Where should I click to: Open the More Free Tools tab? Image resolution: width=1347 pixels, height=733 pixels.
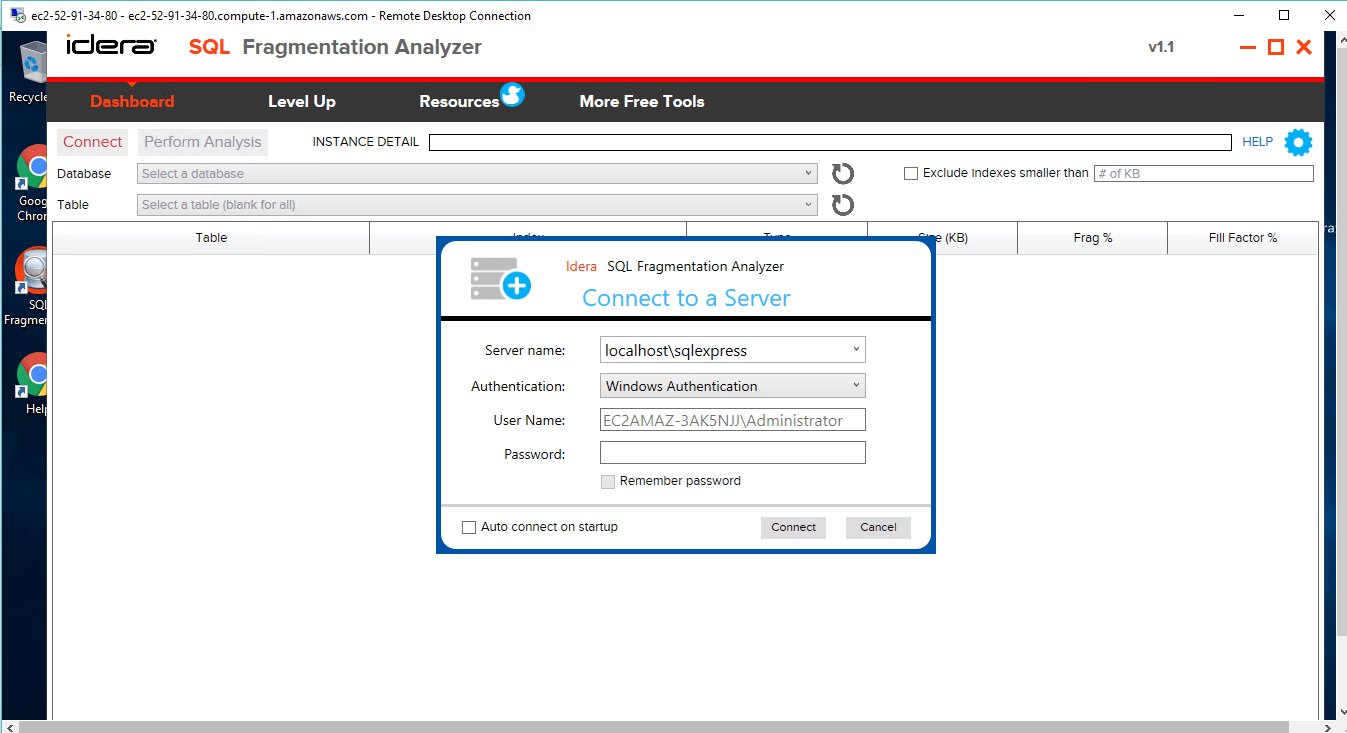[642, 102]
